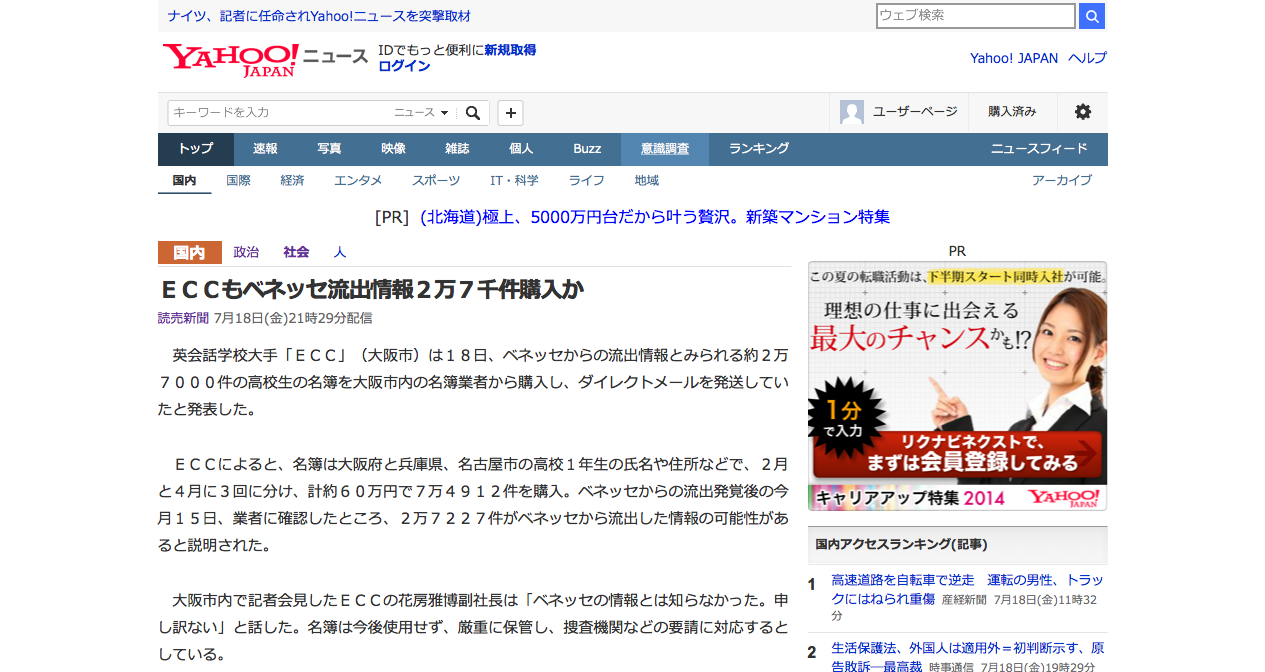Open the ヘルプ link
1265x672 pixels.
pos(1087,58)
